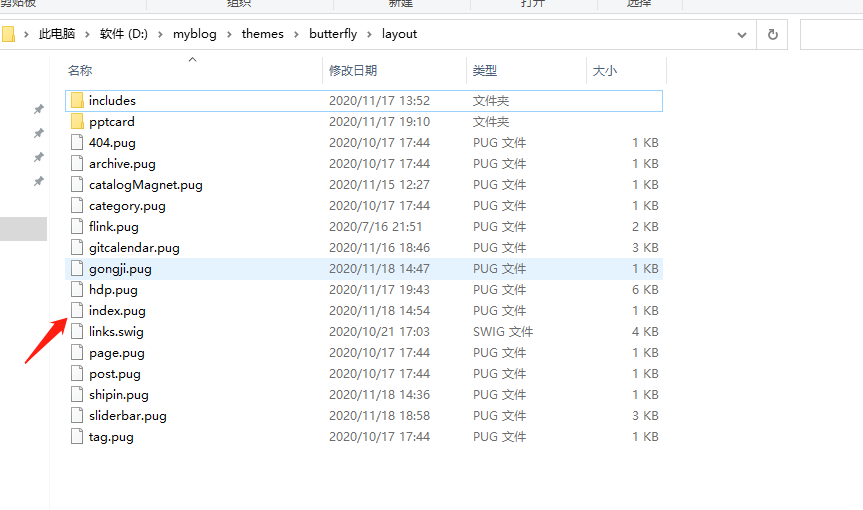
Task: Click the hdp.pug file icon
Action: pyautogui.click(x=77, y=289)
